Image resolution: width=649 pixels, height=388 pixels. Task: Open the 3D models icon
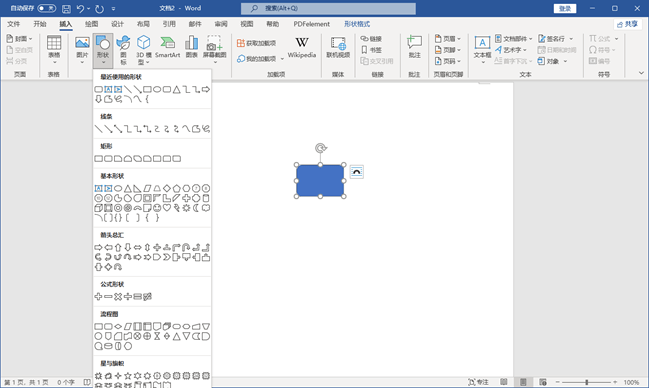click(143, 50)
